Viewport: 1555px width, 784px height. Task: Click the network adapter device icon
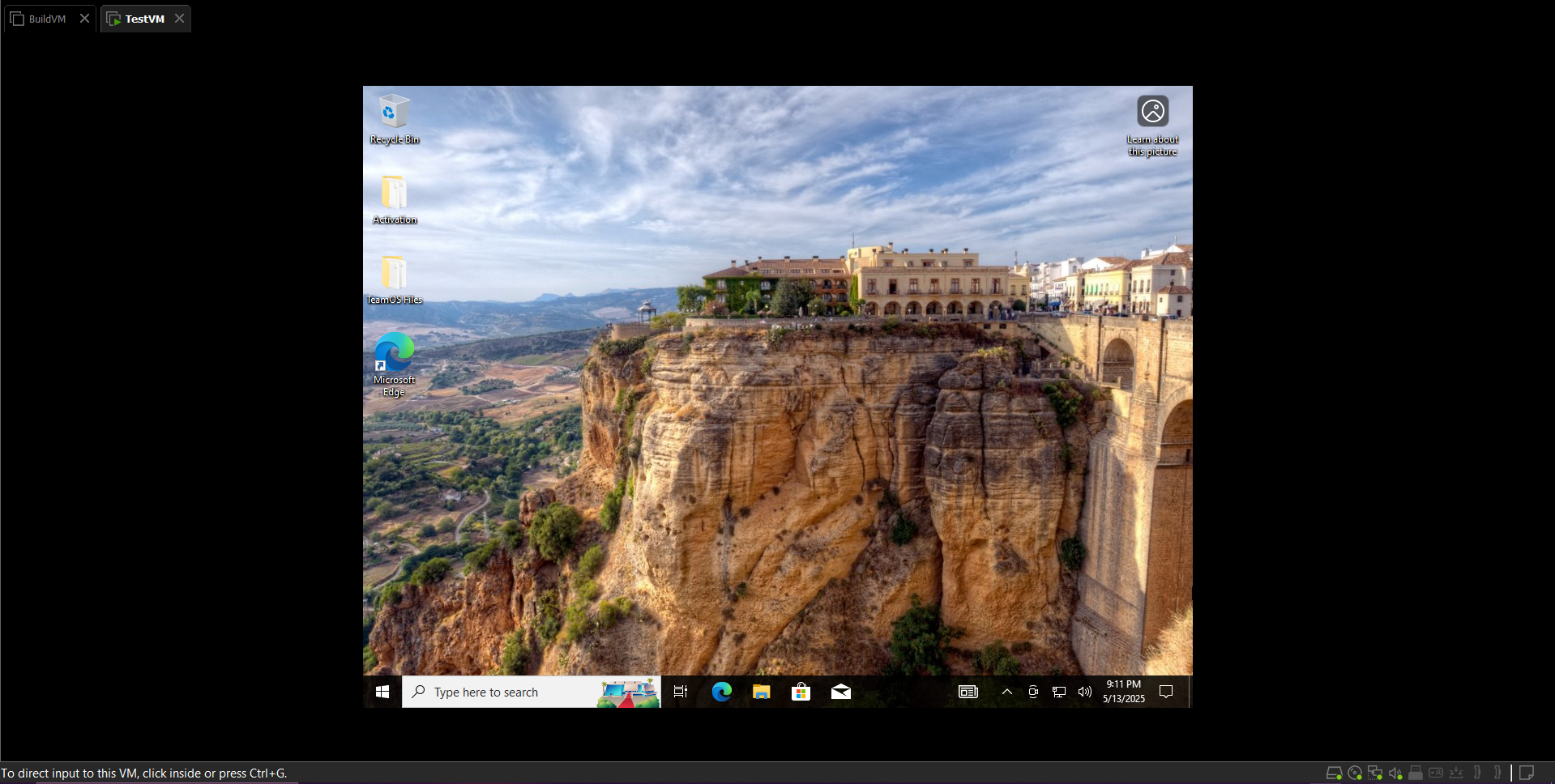(x=1374, y=773)
